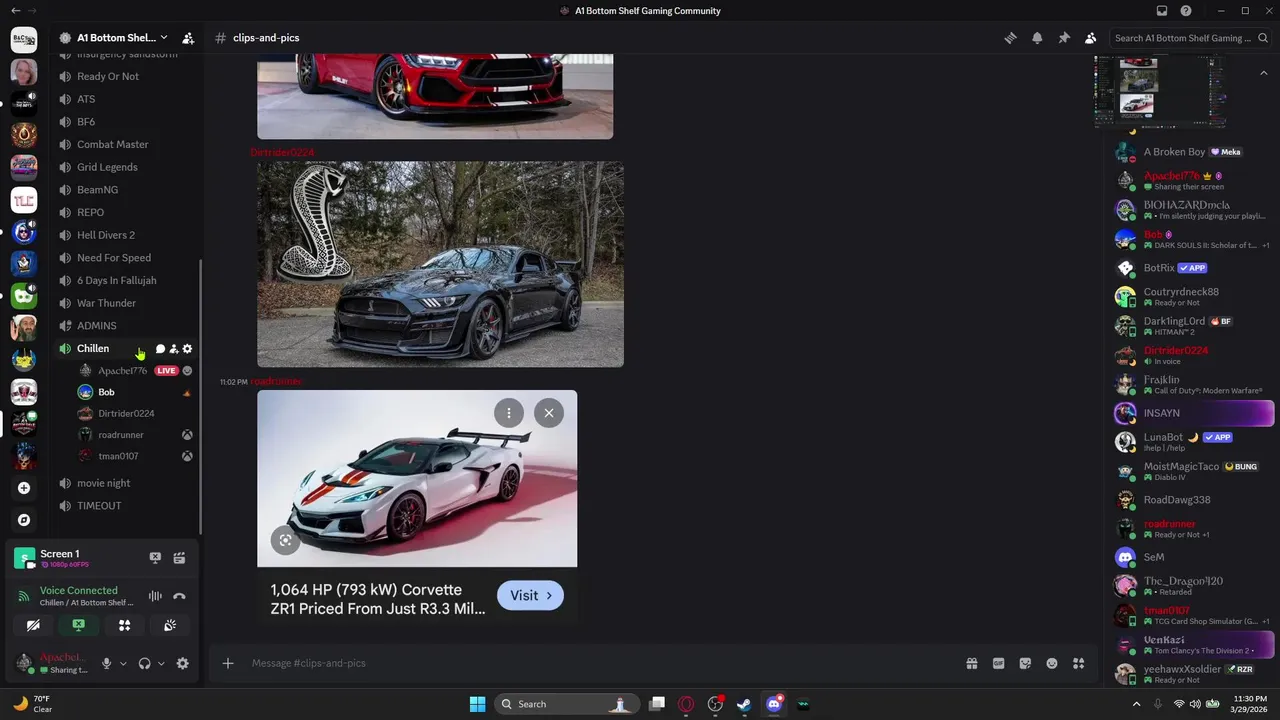Invite a friend to the Chillen channel
The image size is (1280, 720).
(173, 349)
